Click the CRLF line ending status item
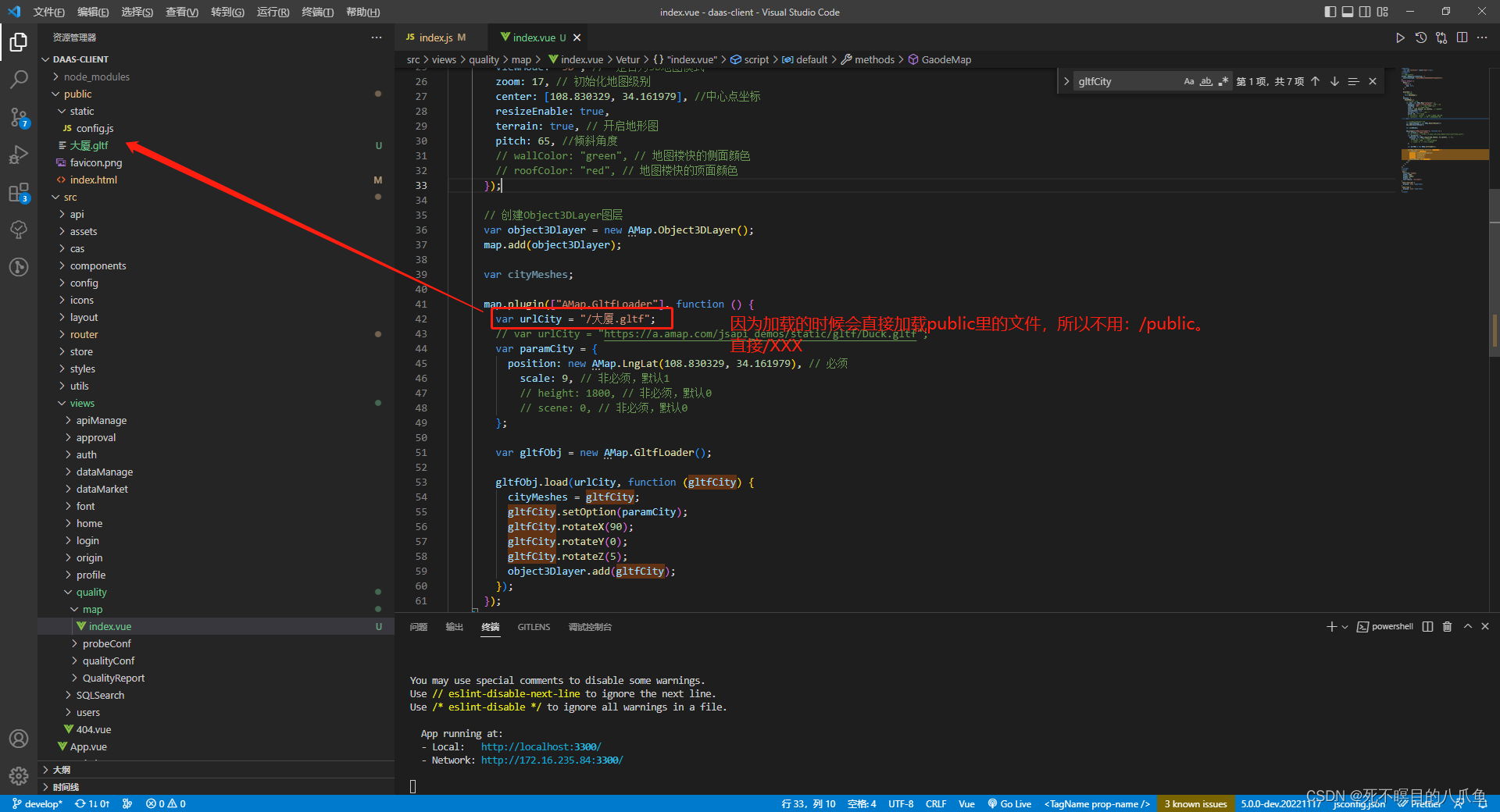1500x812 pixels. click(x=936, y=803)
